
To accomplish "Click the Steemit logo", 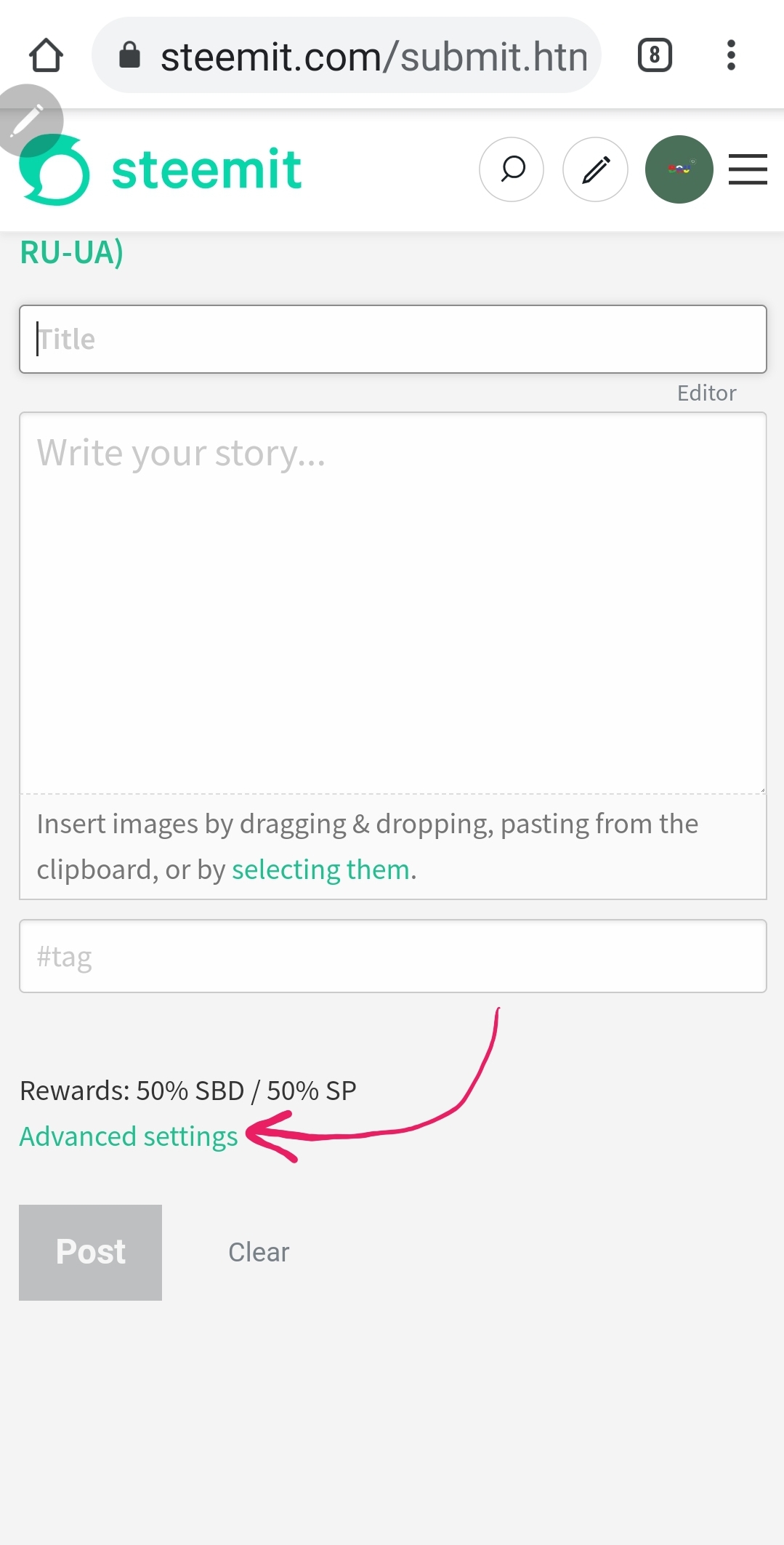I will [161, 170].
